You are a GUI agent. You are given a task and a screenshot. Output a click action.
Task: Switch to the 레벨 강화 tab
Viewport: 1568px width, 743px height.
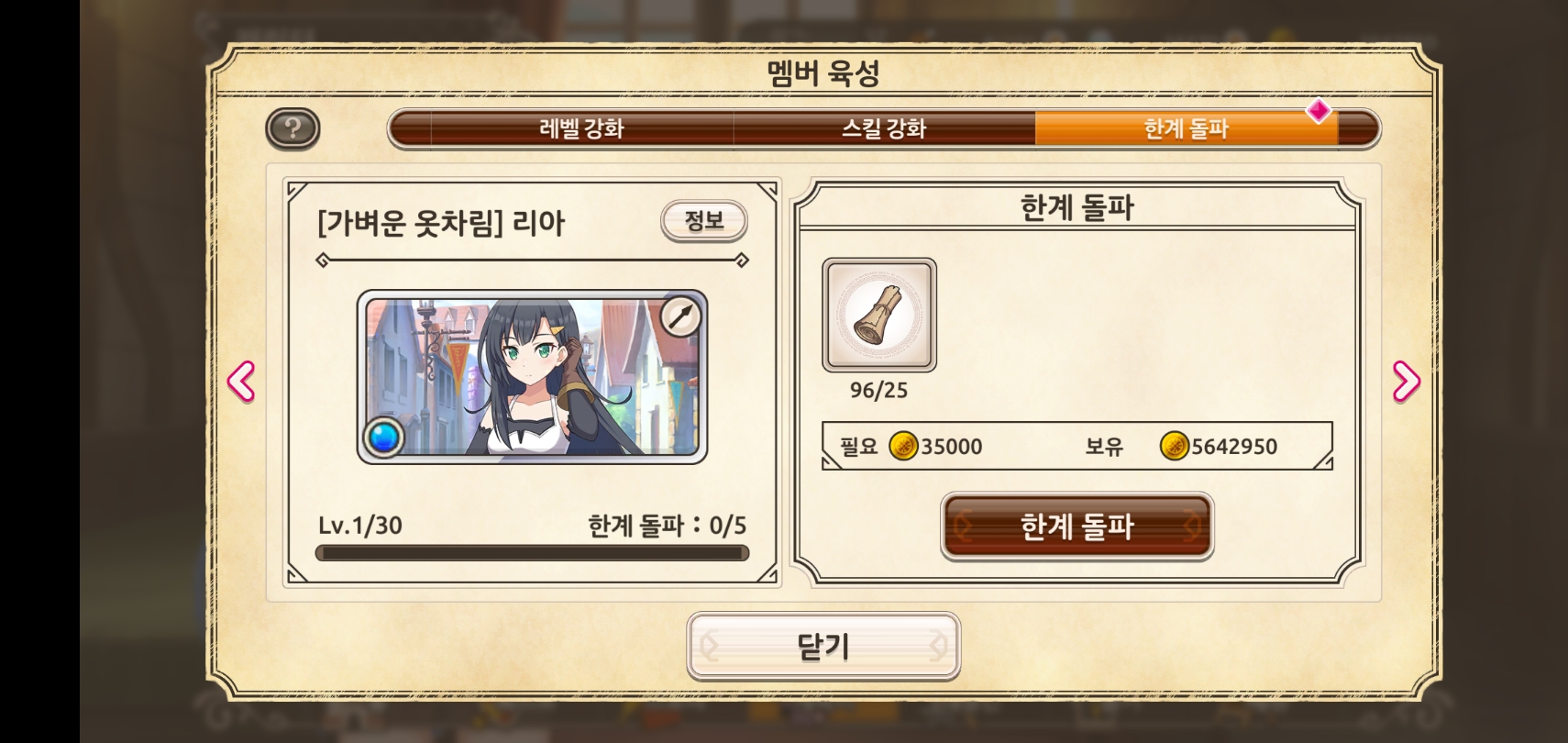581,128
